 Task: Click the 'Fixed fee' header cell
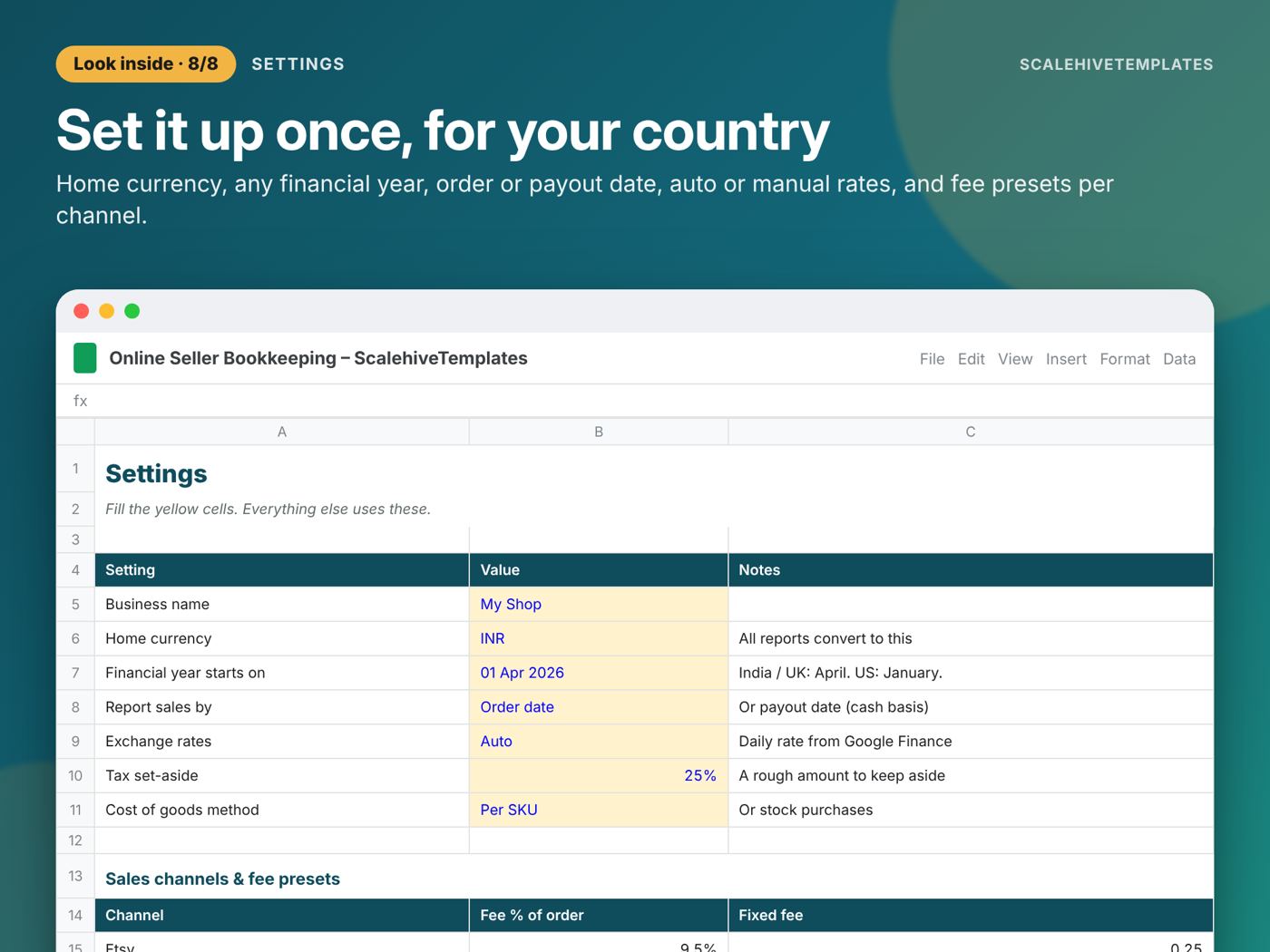971,916
